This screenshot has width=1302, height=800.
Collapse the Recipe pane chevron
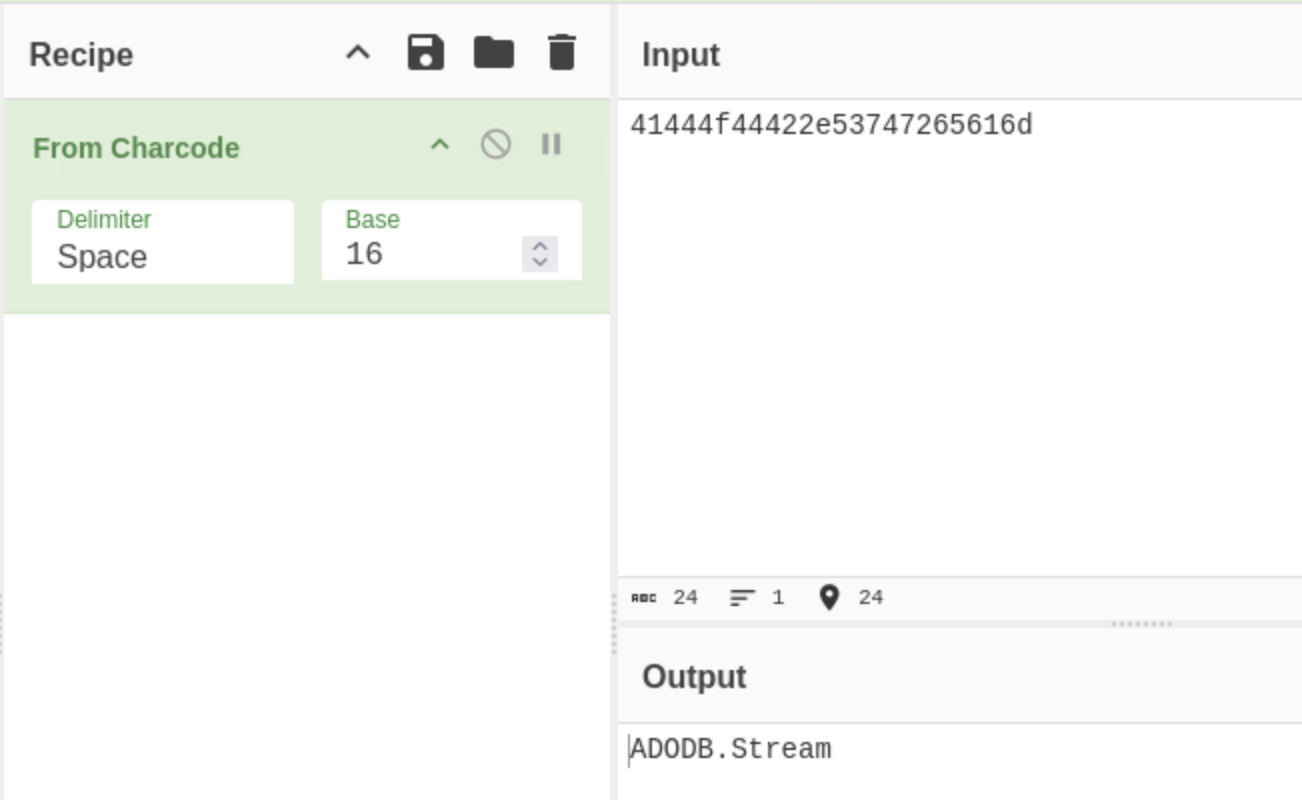358,53
